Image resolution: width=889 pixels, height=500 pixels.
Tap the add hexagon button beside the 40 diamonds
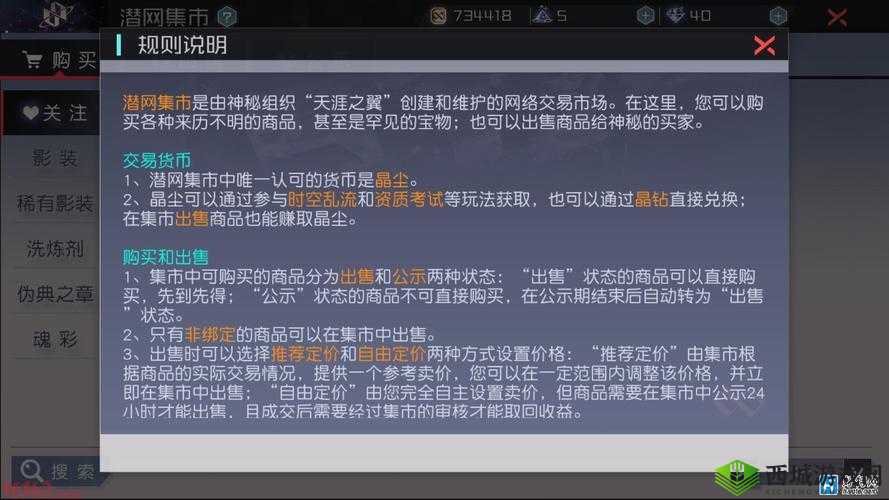click(x=778, y=16)
